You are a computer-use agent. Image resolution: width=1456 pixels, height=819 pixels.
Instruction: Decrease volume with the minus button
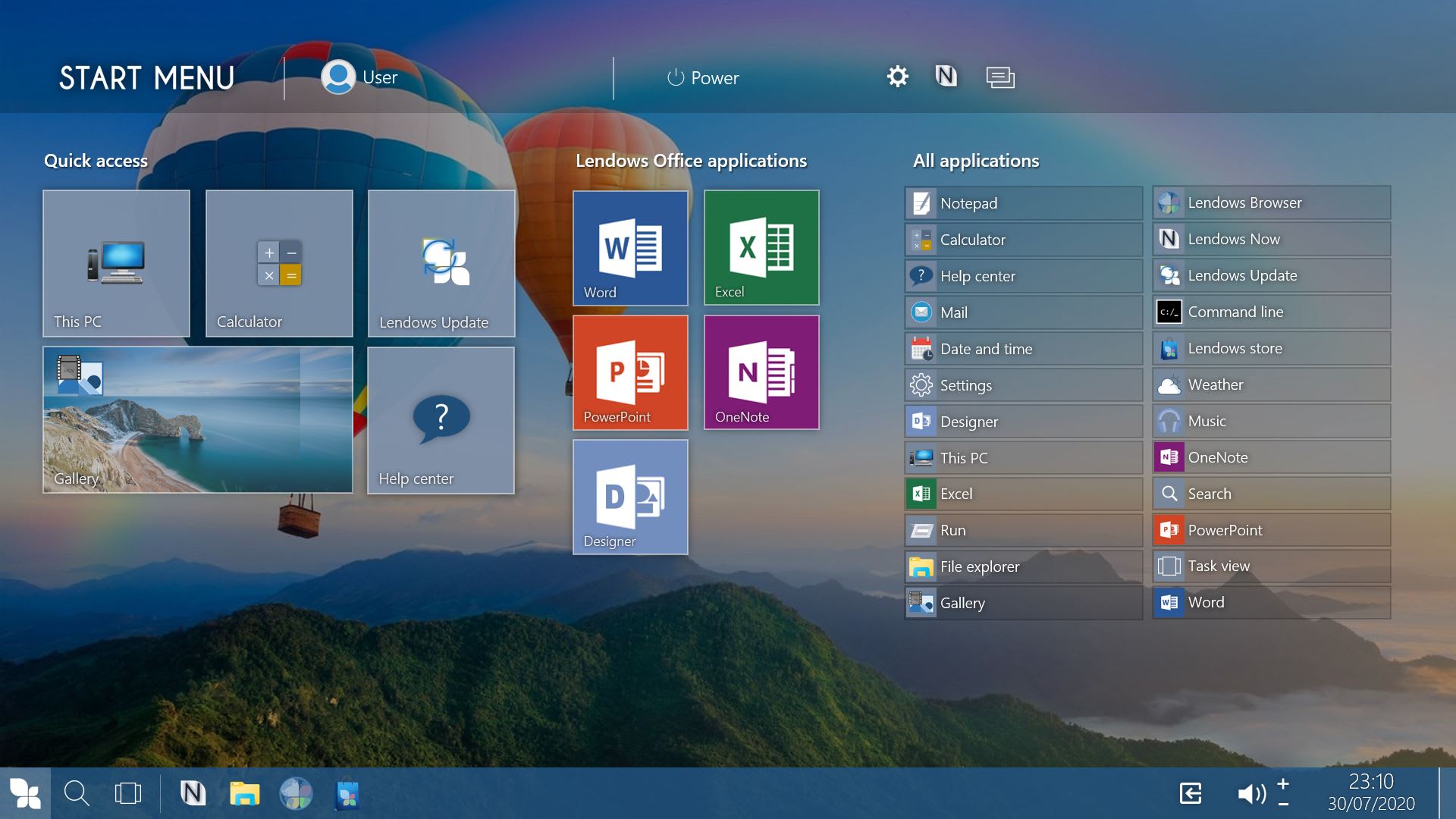1283,804
